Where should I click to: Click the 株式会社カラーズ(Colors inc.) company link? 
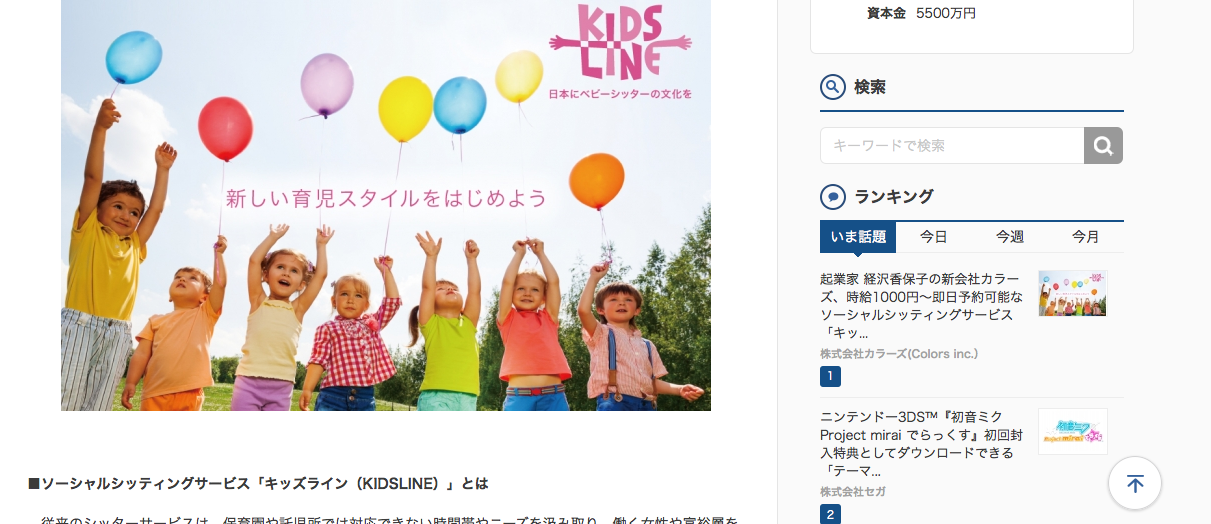899,354
